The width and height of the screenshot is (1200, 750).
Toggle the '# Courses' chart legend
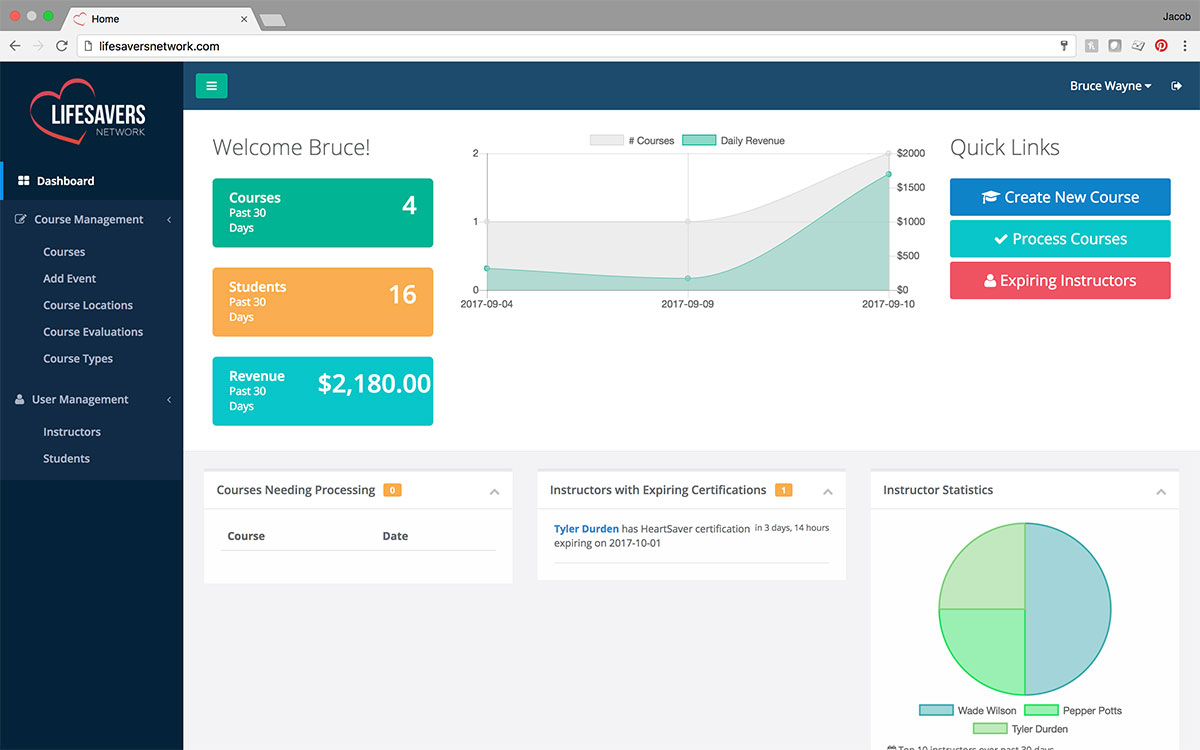(632, 141)
